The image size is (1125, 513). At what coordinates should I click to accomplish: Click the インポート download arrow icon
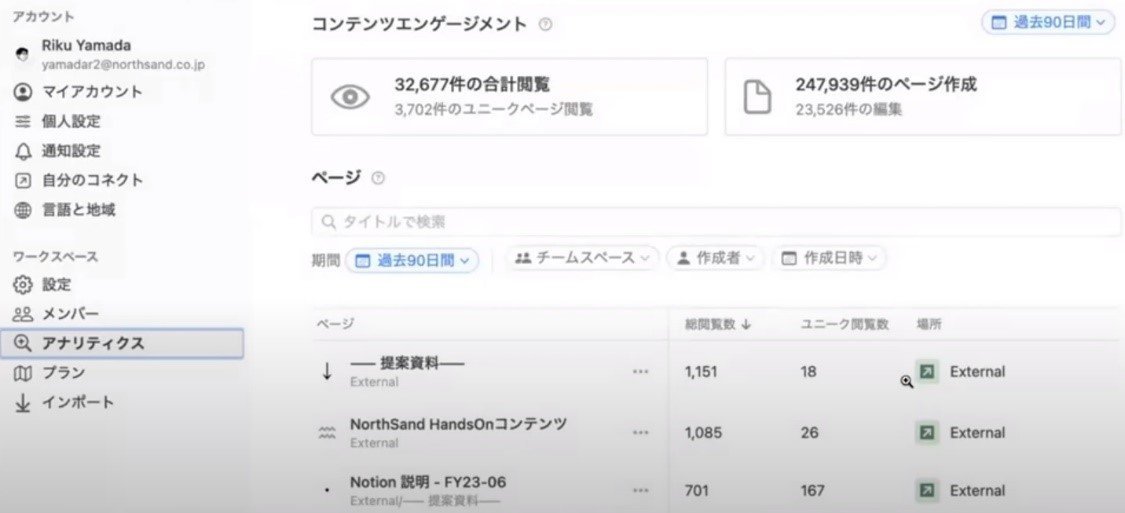click(23, 403)
